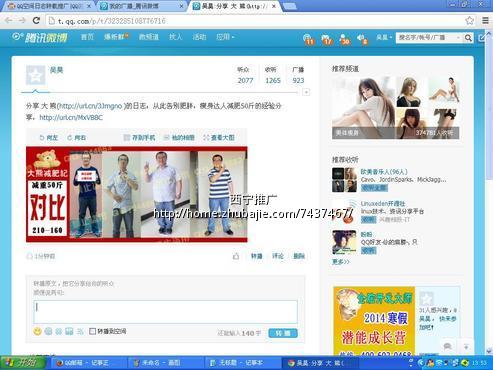Click the small plus expander below stats
The image size is (493, 370).
coord(306,92)
